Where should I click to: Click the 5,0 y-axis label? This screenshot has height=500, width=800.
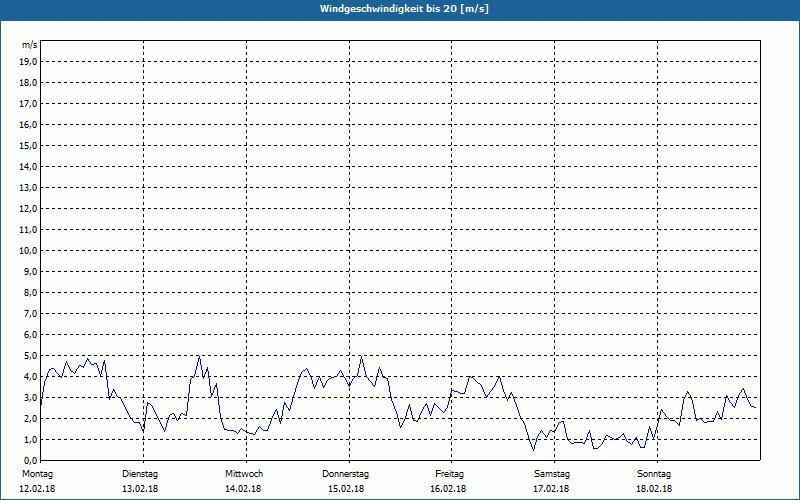[30, 356]
